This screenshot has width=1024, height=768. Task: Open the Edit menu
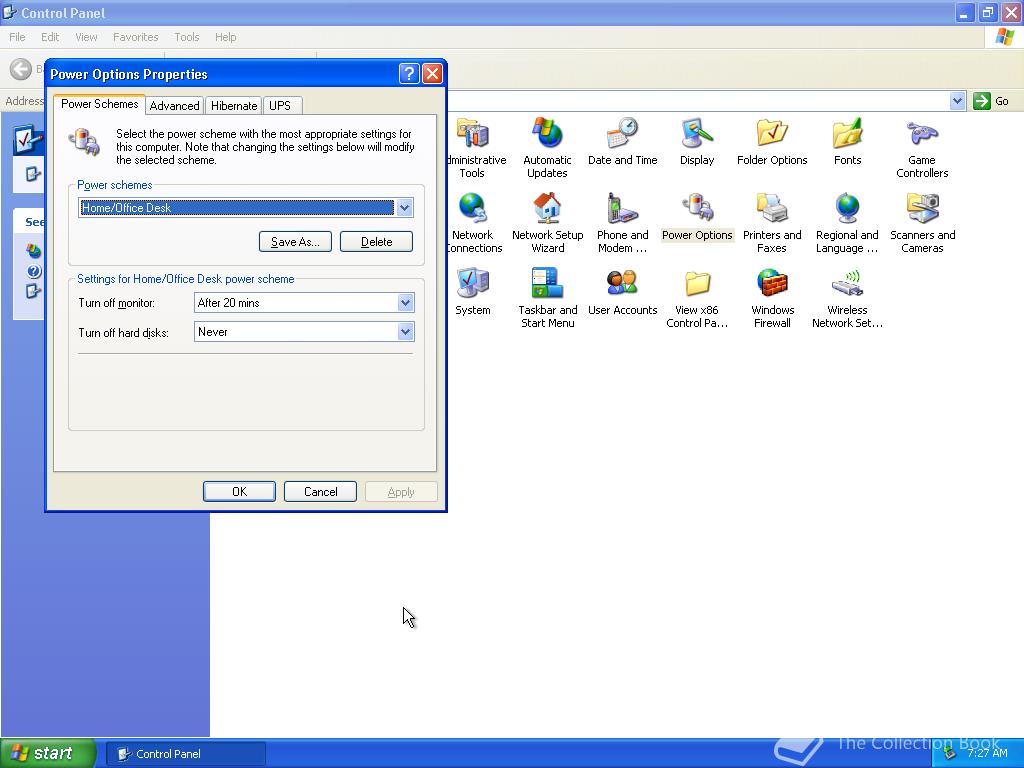[50, 37]
